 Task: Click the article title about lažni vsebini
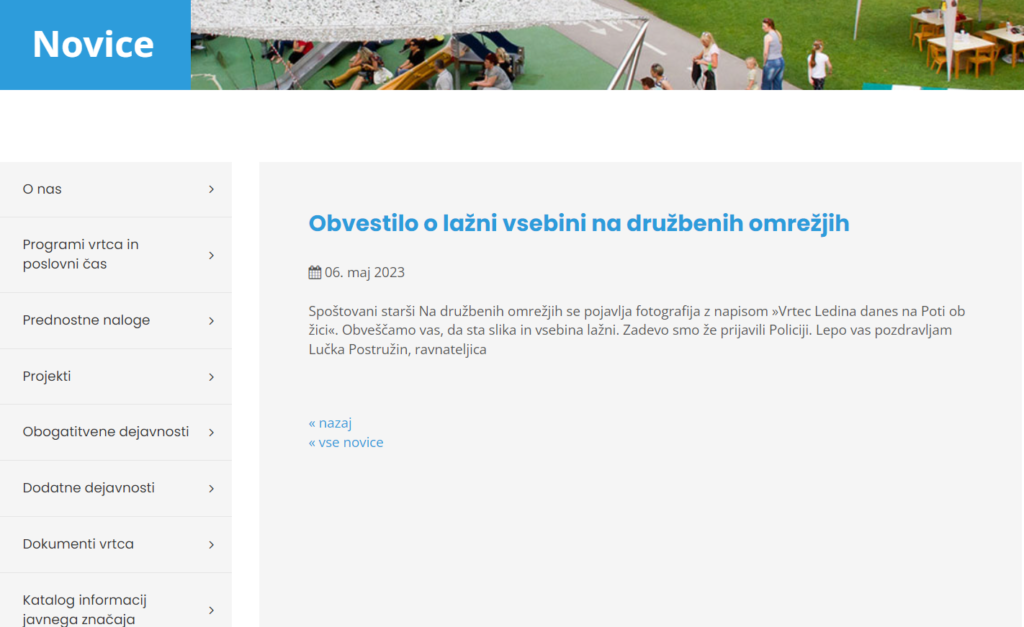tap(578, 223)
